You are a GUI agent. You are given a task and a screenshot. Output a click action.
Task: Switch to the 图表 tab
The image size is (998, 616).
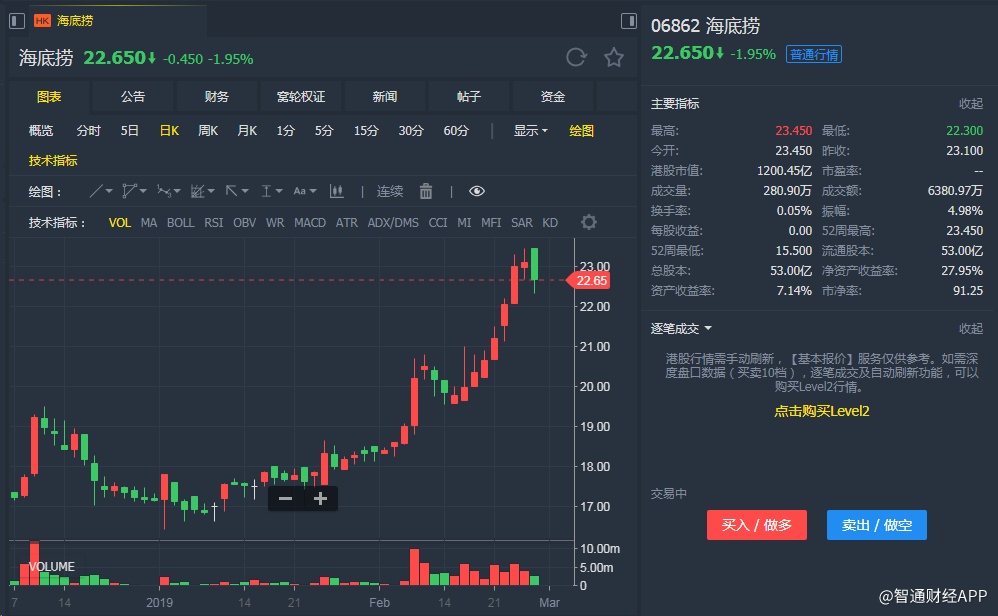49,97
